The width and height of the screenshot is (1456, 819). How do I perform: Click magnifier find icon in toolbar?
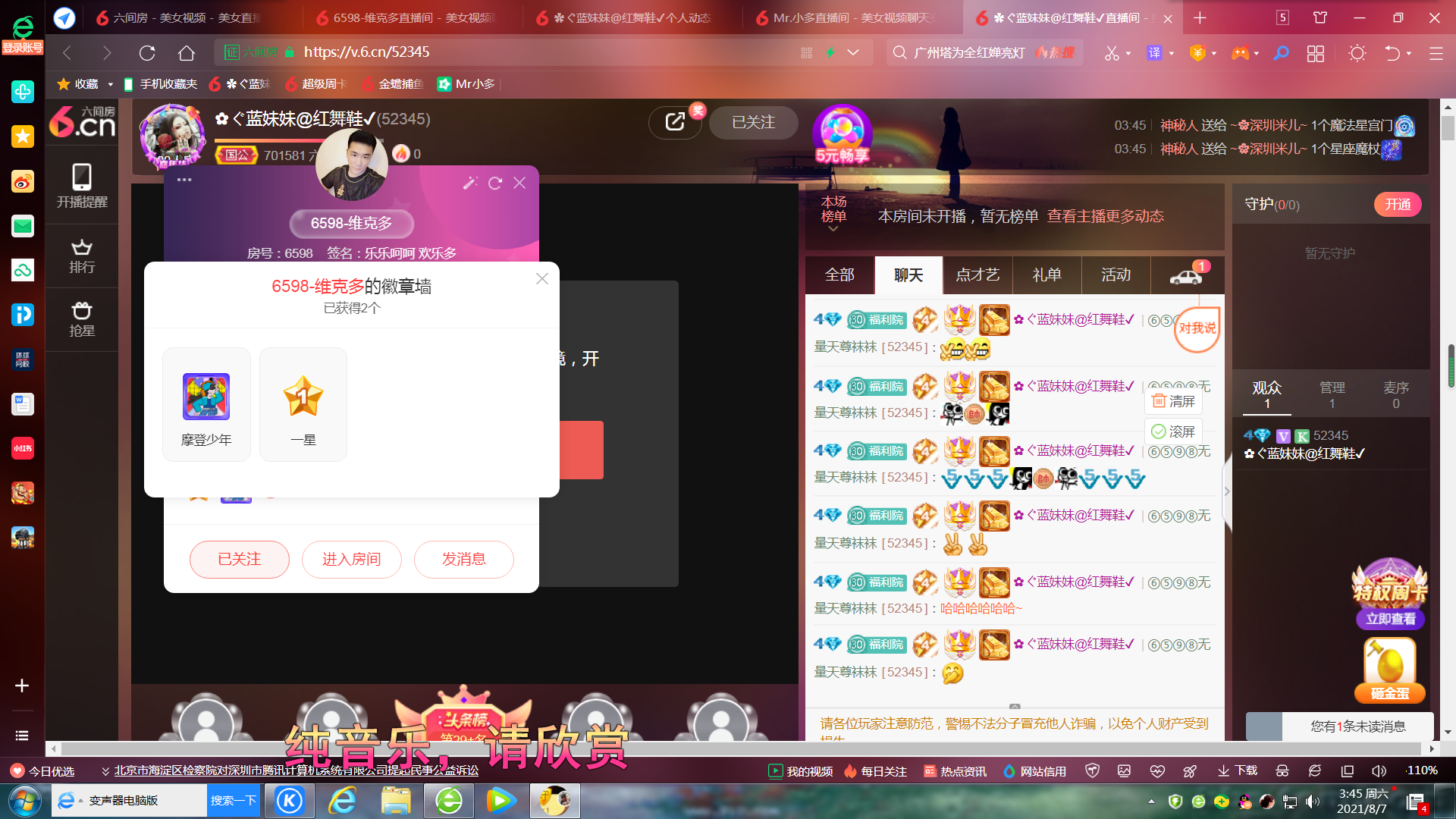(x=1281, y=52)
